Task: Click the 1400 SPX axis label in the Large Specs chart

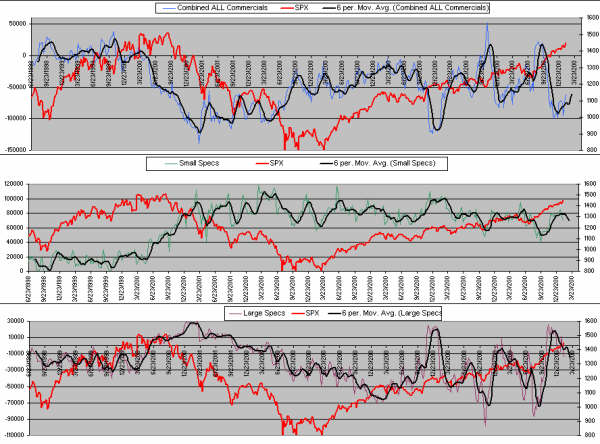Action: tap(592, 349)
